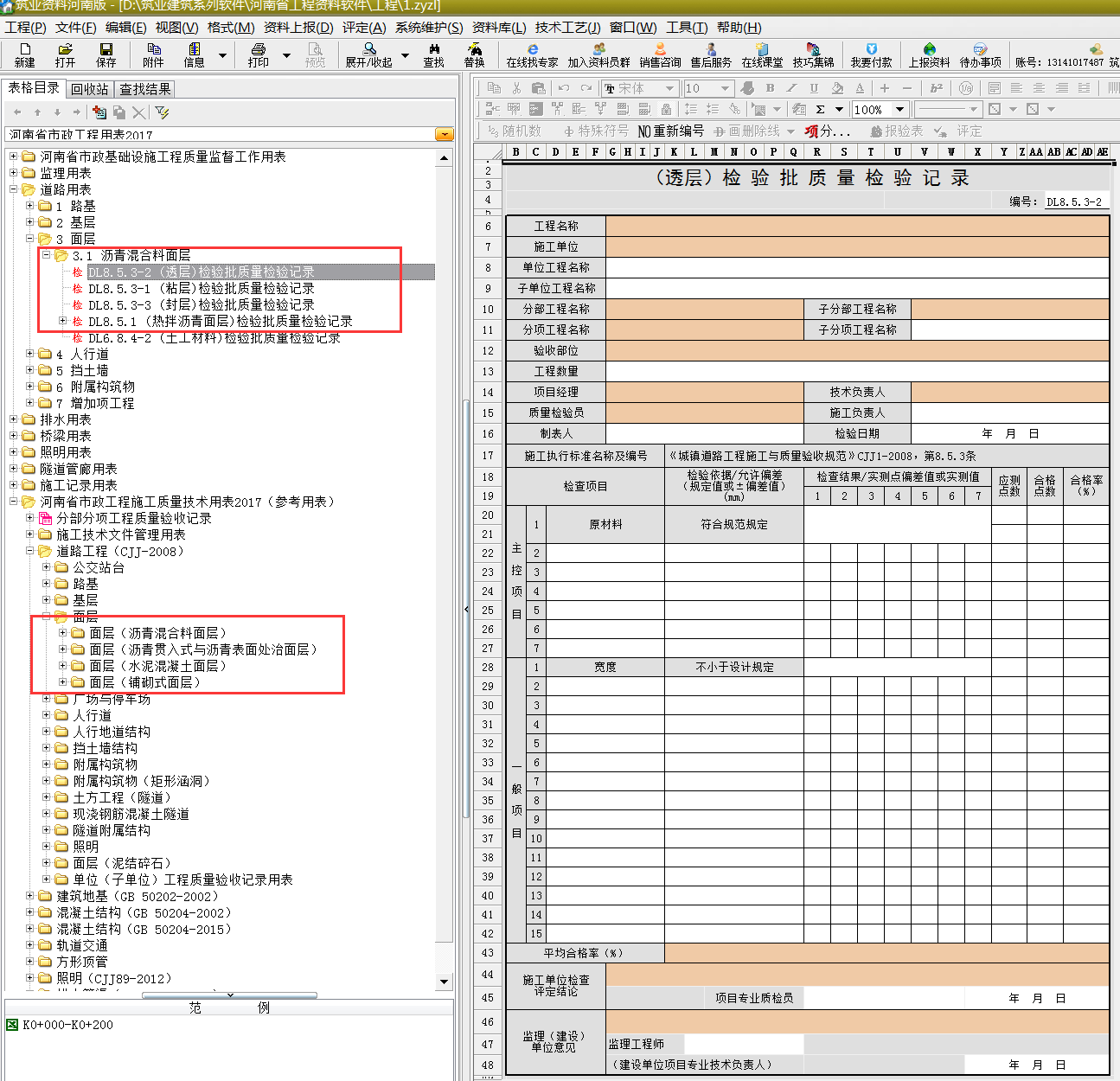Click the add-table icon in directory toolbar
The height and width of the screenshot is (1081, 1120).
point(99,112)
